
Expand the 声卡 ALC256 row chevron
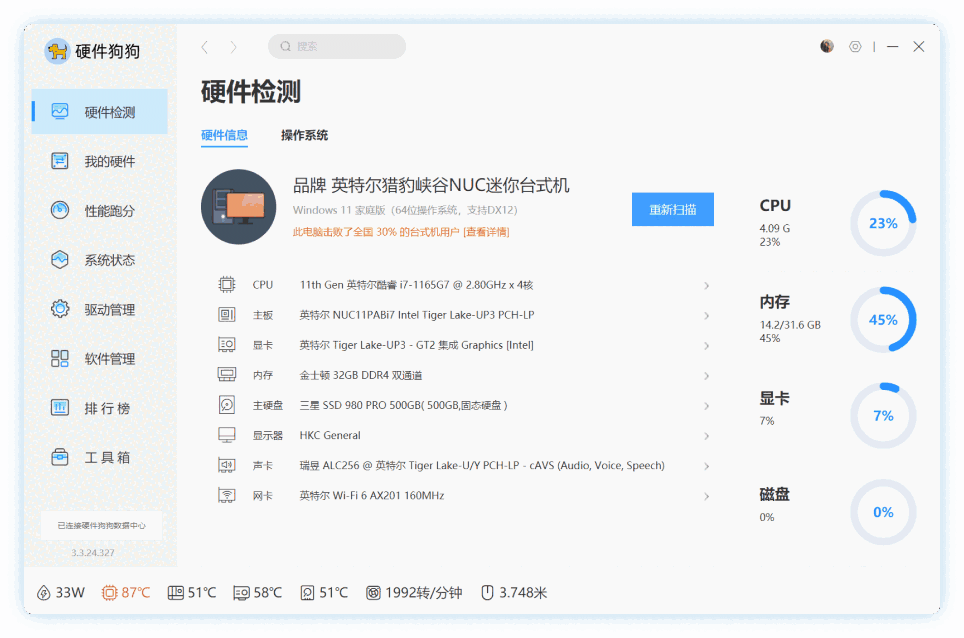(706, 466)
